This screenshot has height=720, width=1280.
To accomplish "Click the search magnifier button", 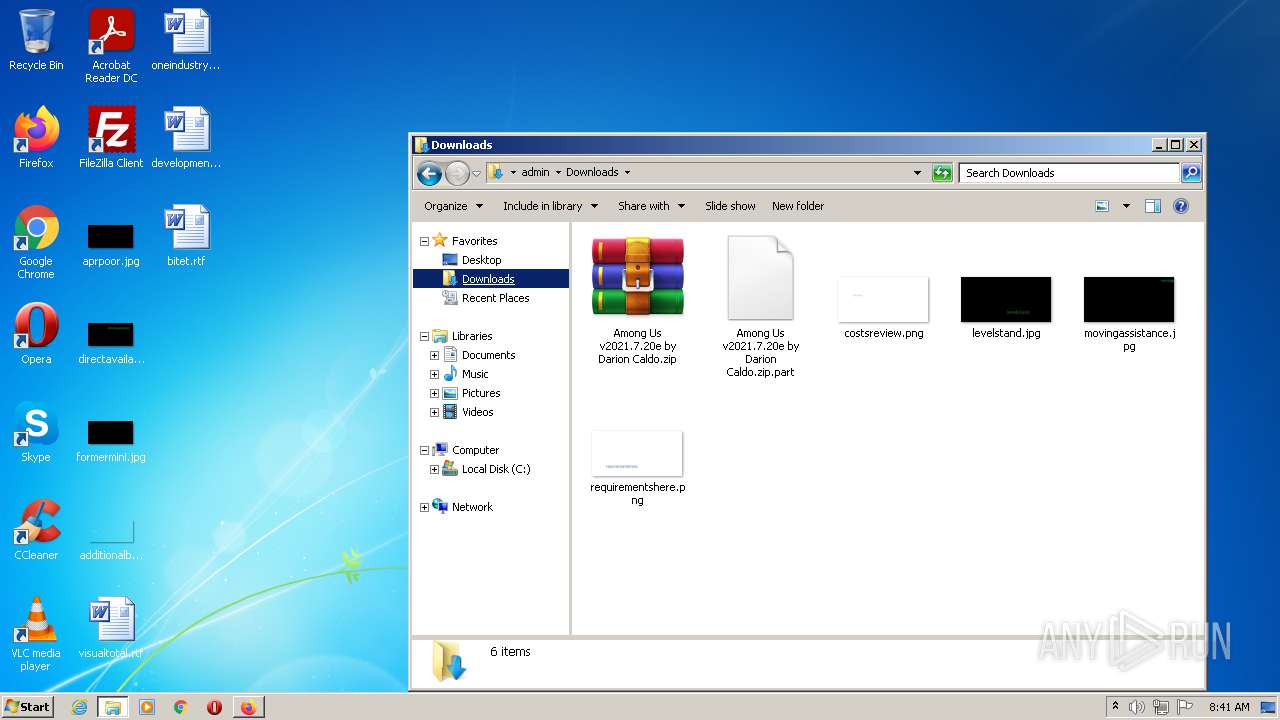I will pyautogui.click(x=1191, y=173).
